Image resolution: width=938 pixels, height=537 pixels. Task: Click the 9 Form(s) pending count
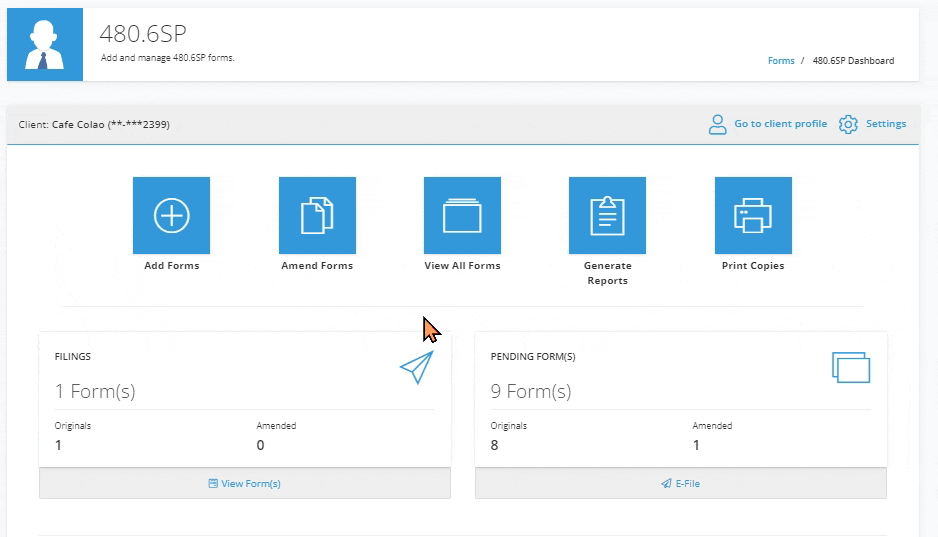[x=531, y=391]
